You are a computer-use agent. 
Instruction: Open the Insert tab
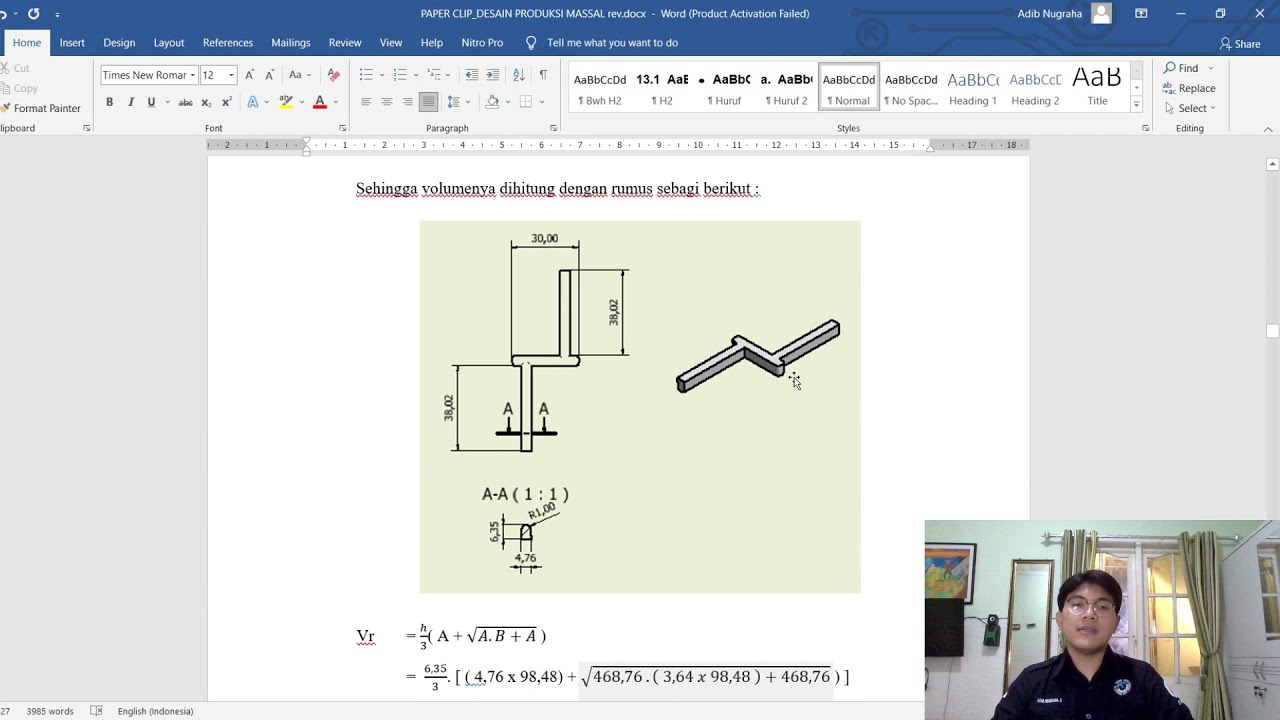pos(72,43)
